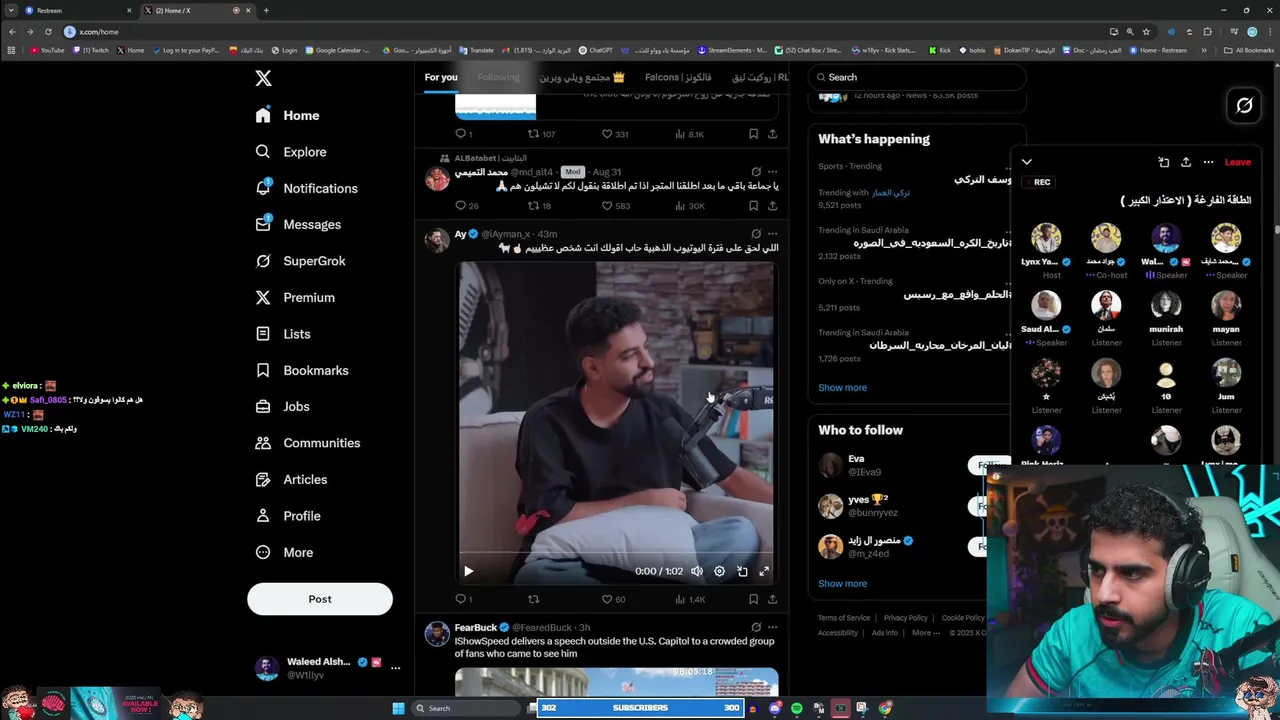1280x720 pixels.
Task: Leave the Space
Action: 1237,162
